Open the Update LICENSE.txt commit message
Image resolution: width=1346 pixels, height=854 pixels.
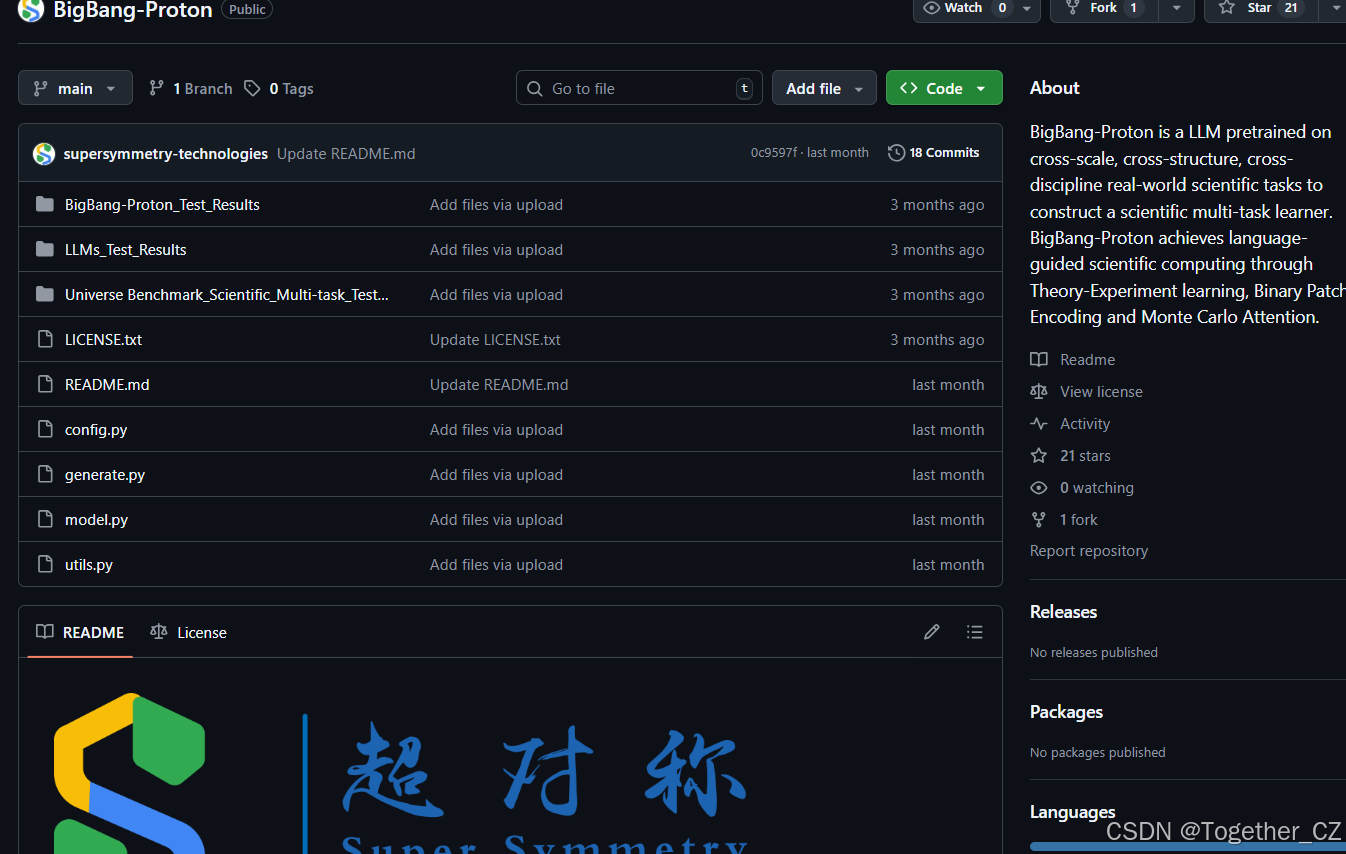[x=495, y=339]
